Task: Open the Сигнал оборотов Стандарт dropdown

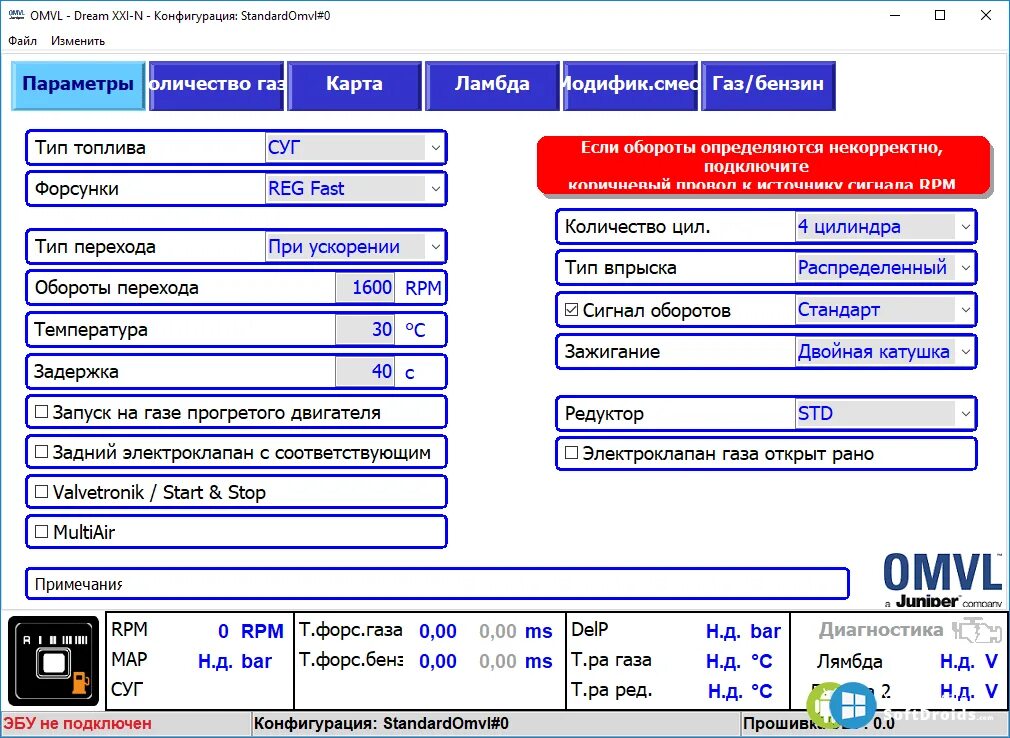Action: [x=884, y=310]
